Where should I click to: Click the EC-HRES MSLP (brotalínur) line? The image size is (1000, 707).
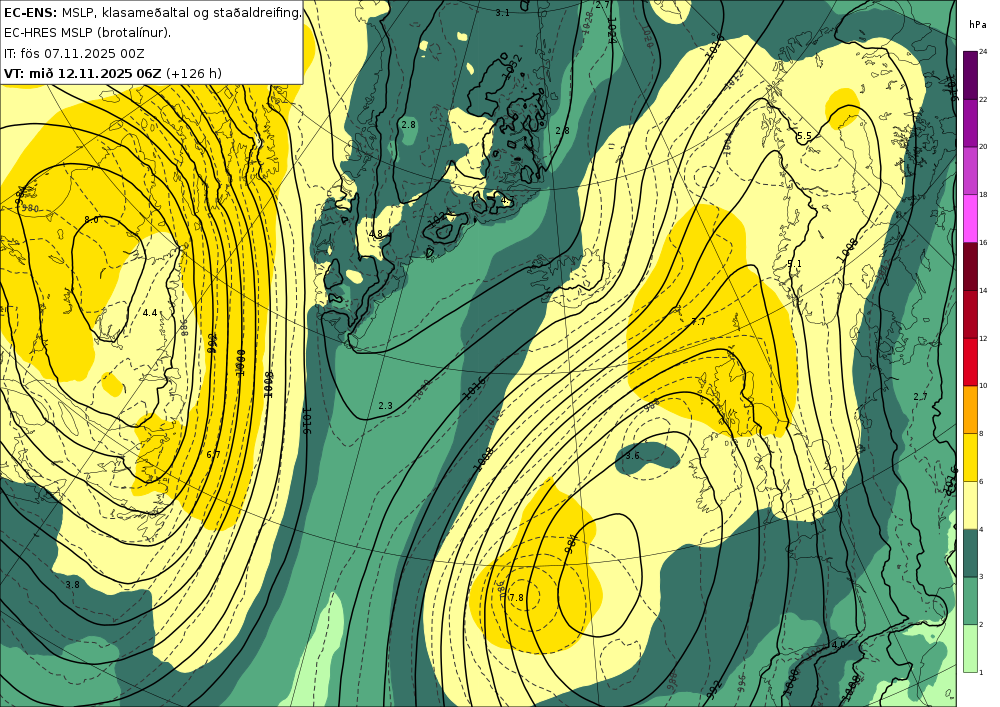click(x=87, y=33)
